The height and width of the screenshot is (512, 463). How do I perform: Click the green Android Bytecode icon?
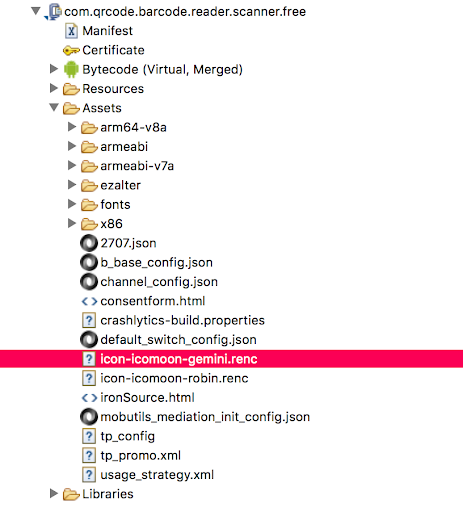tap(71, 69)
